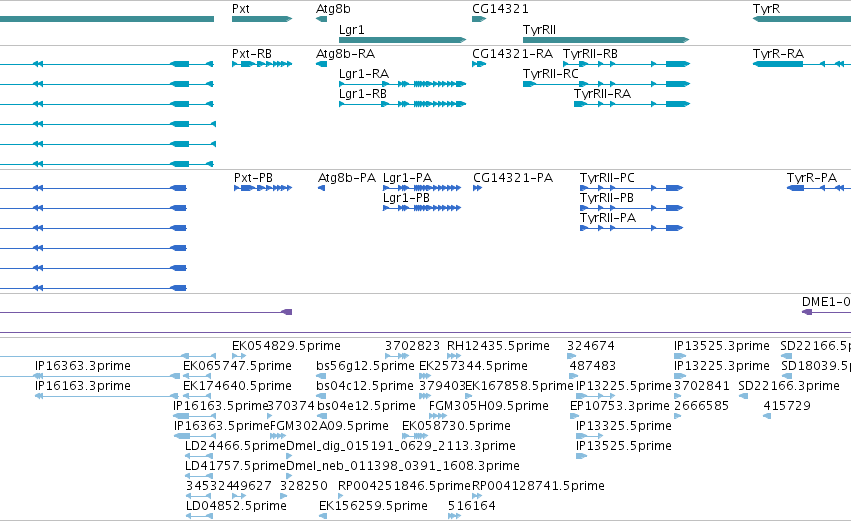Viewport: 851px width, 521px height.
Task: Select the LD24466.5prime label
Action: pos(235,446)
